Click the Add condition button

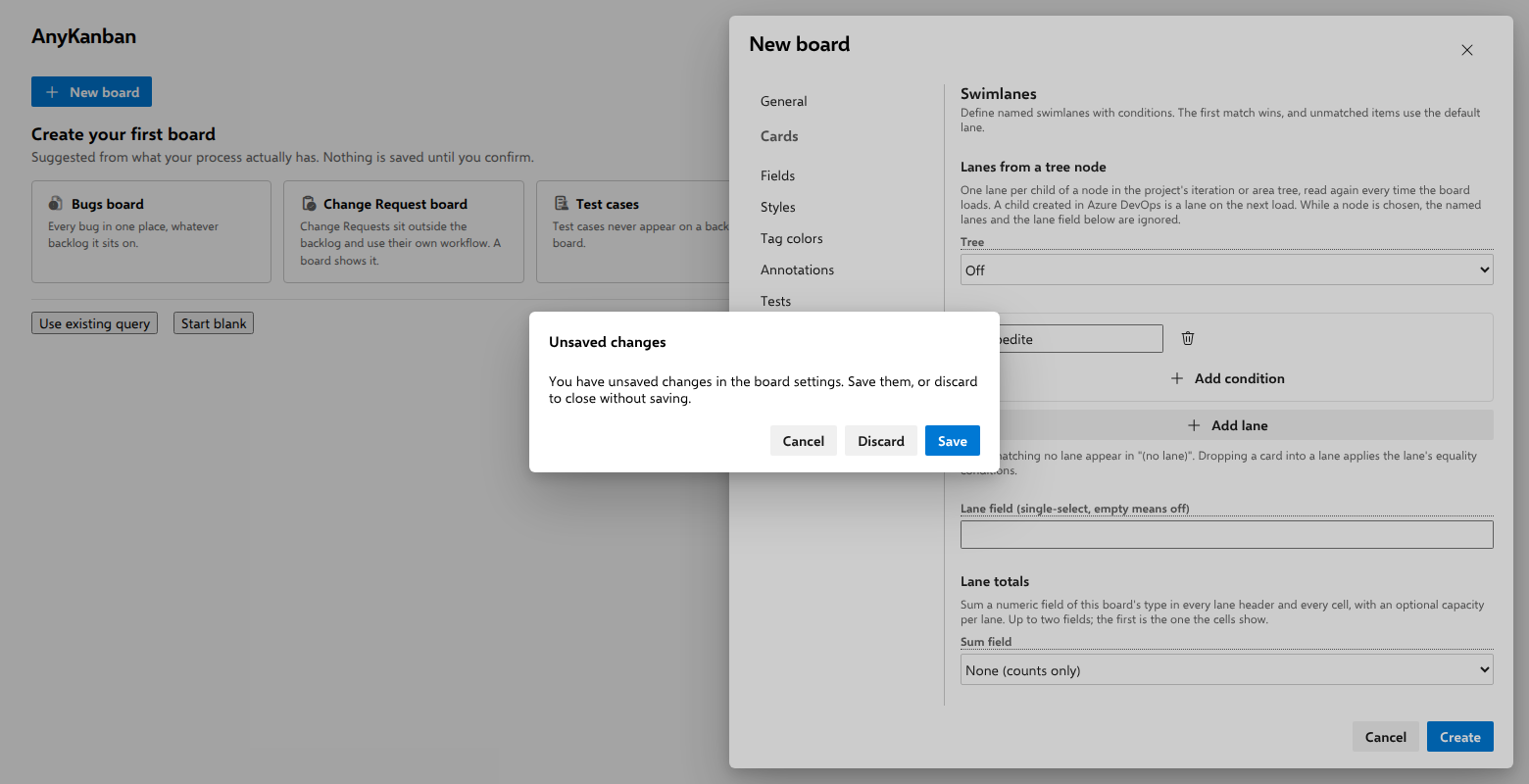[1227, 378]
